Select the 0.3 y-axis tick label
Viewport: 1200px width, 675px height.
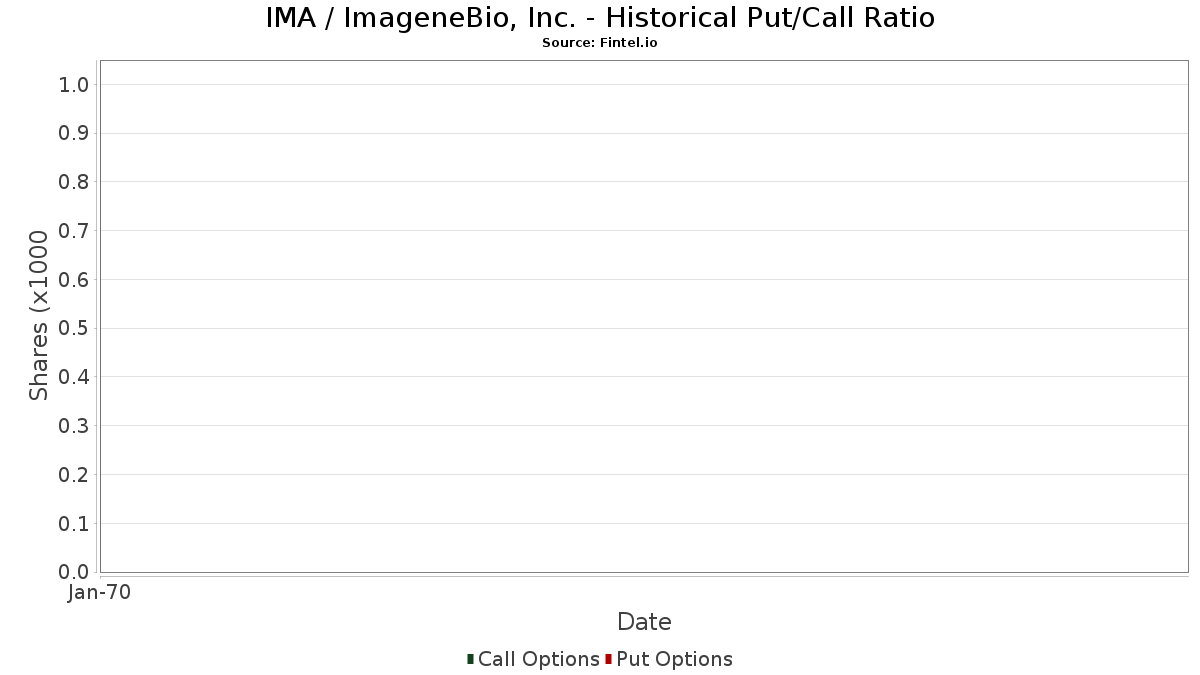[74, 426]
